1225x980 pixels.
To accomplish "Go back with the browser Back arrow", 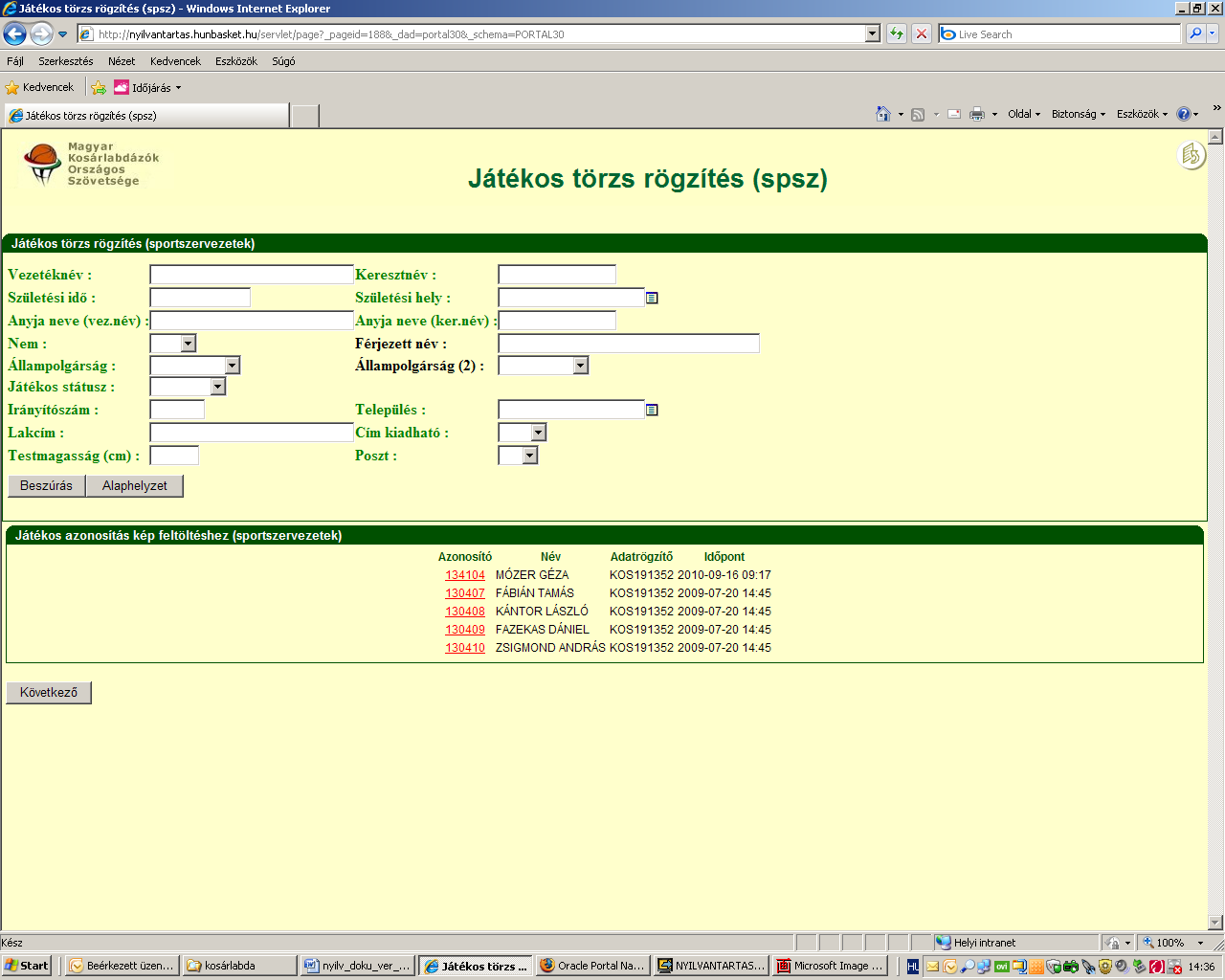I will pyautogui.click(x=14, y=33).
